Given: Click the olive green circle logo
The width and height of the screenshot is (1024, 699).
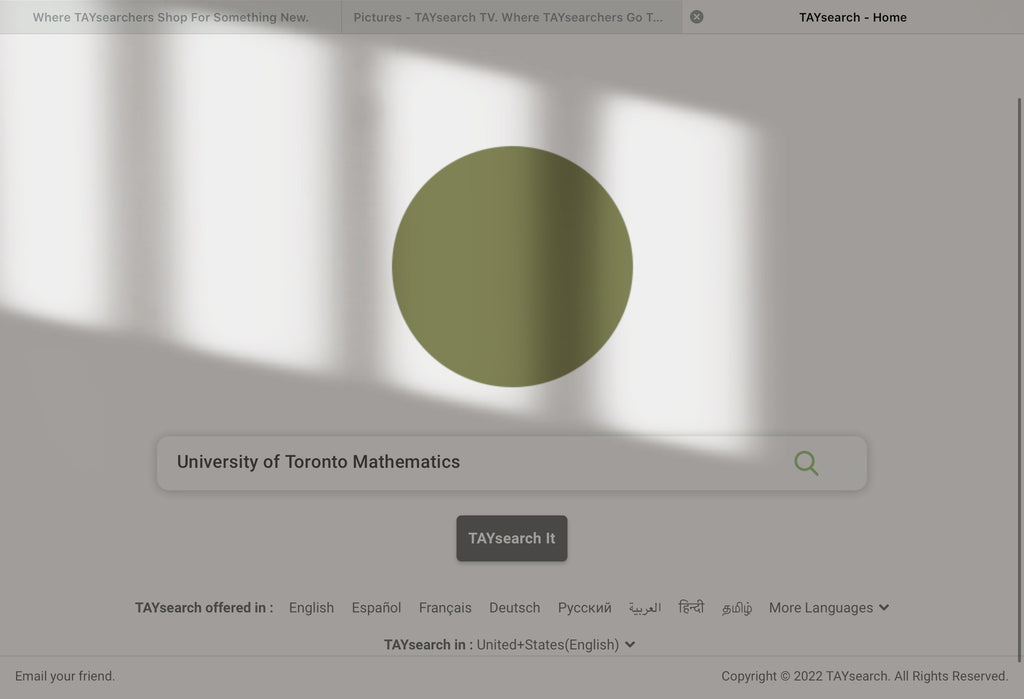Looking at the screenshot, I should point(512,267).
